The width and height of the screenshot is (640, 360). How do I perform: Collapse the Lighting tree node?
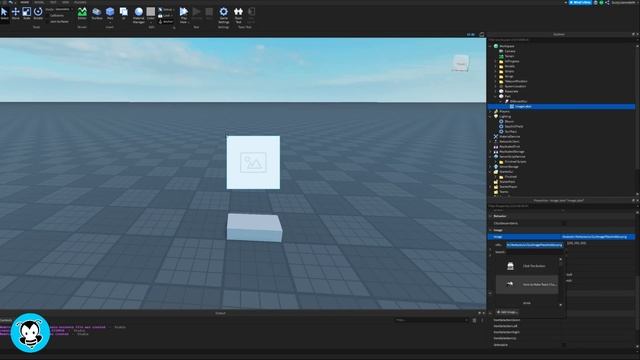point(491,116)
